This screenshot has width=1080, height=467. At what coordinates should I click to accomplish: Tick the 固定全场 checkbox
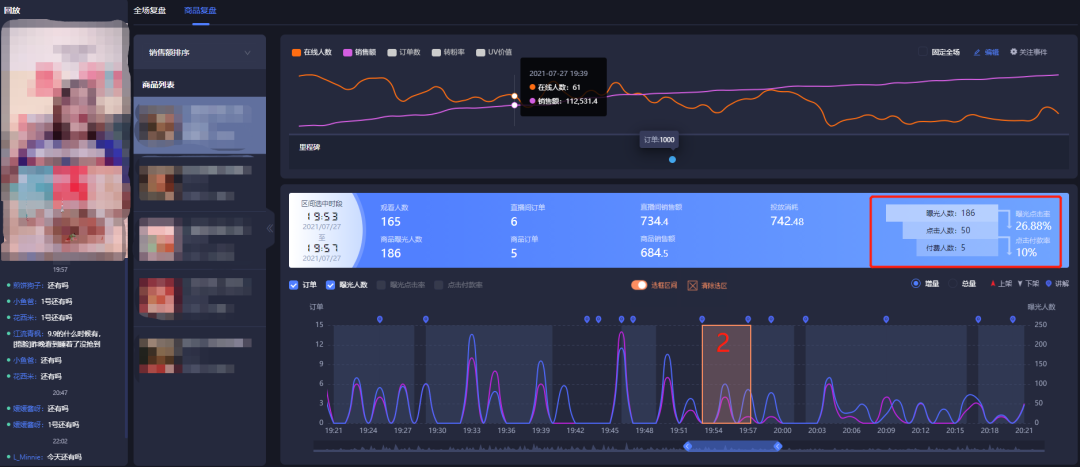tap(923, 51)
